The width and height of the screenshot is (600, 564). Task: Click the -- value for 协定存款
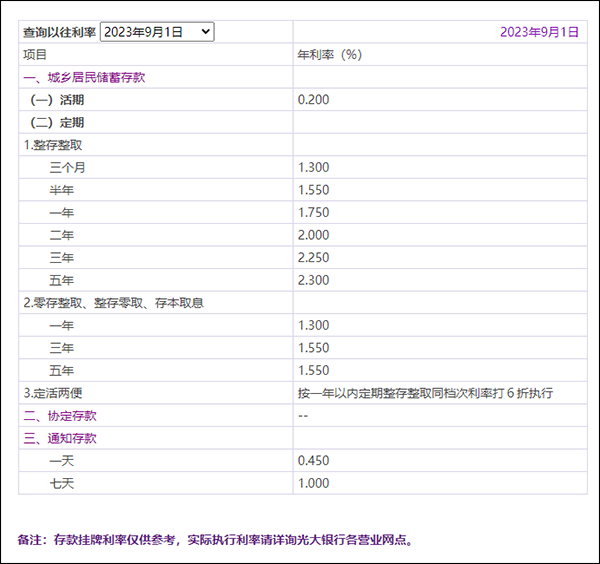coord(303,416)
